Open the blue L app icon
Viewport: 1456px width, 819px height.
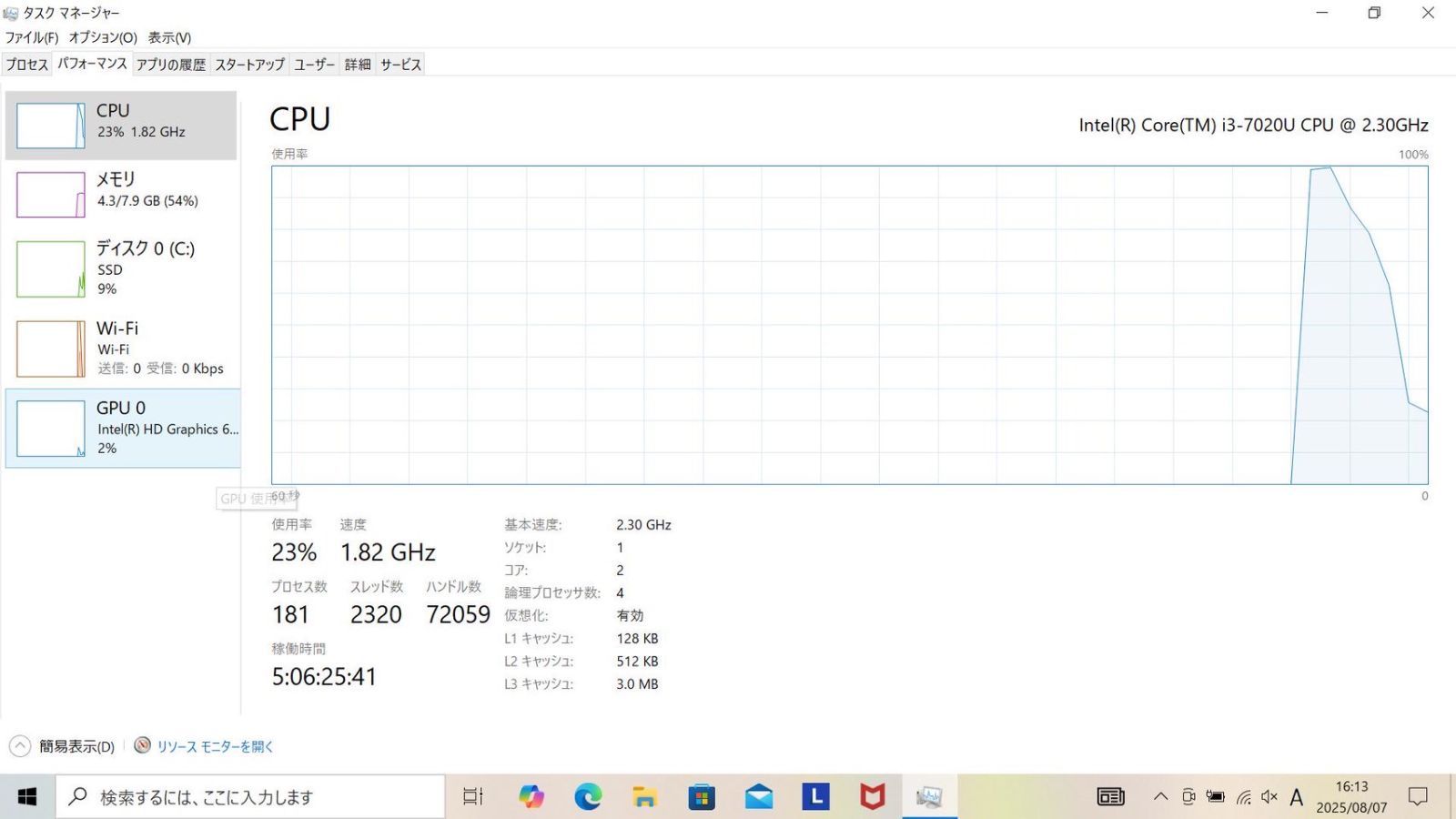[815, 797]
